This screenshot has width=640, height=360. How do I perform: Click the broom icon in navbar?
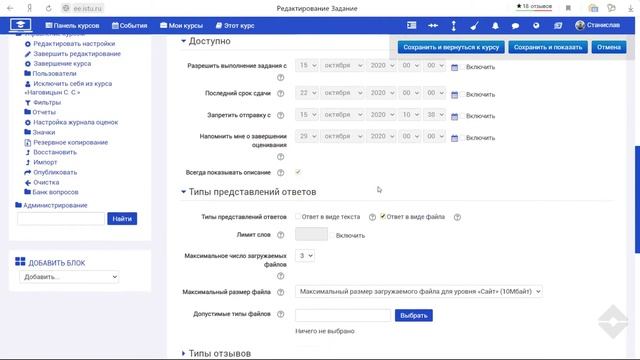point(474,26)
